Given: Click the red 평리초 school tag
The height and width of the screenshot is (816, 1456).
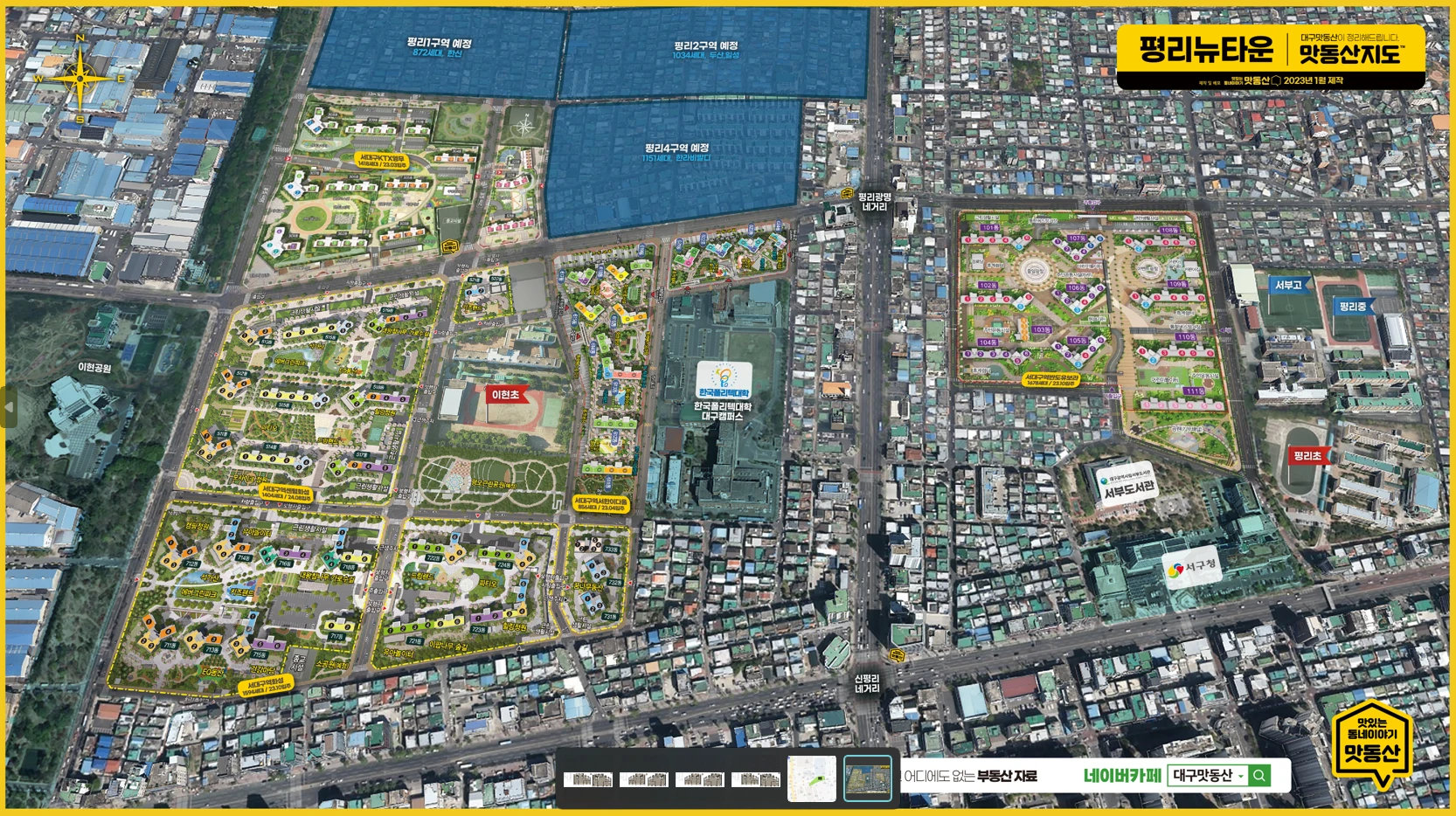Looking at the screenshot, I should 1308,456.
